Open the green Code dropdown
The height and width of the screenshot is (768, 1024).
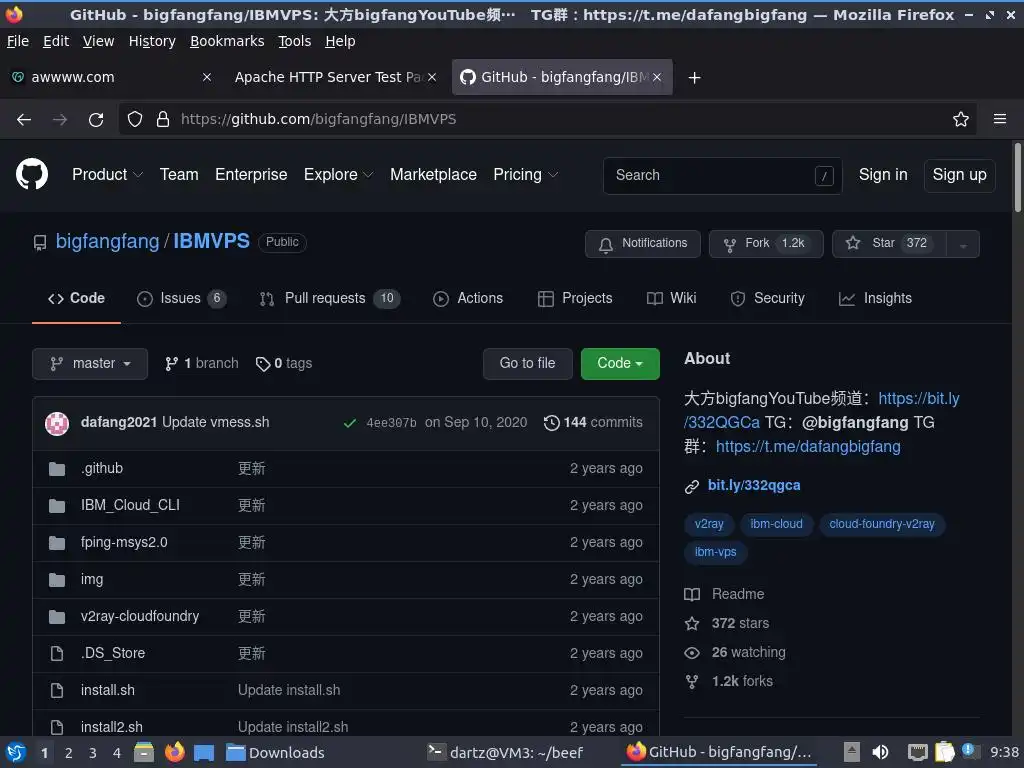point(620,364)
